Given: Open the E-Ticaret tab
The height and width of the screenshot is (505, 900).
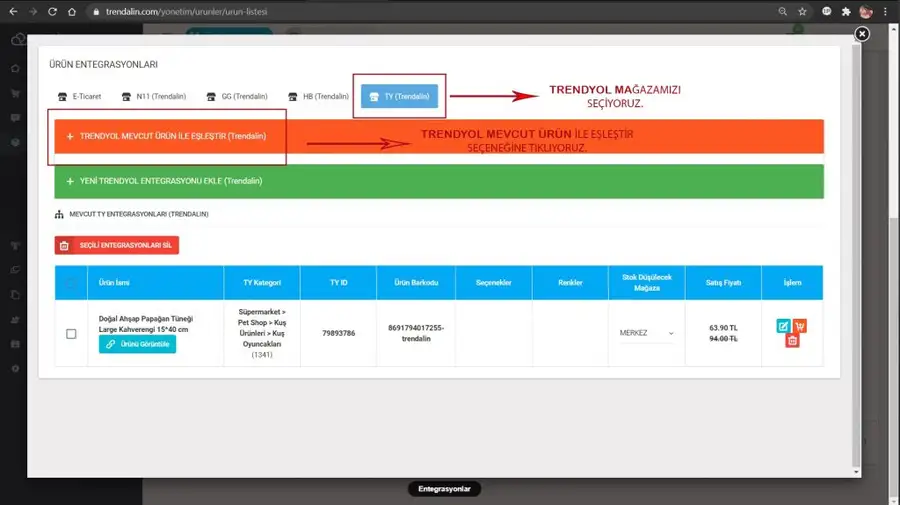Looking at the screenshot, I should pos(80,96).
